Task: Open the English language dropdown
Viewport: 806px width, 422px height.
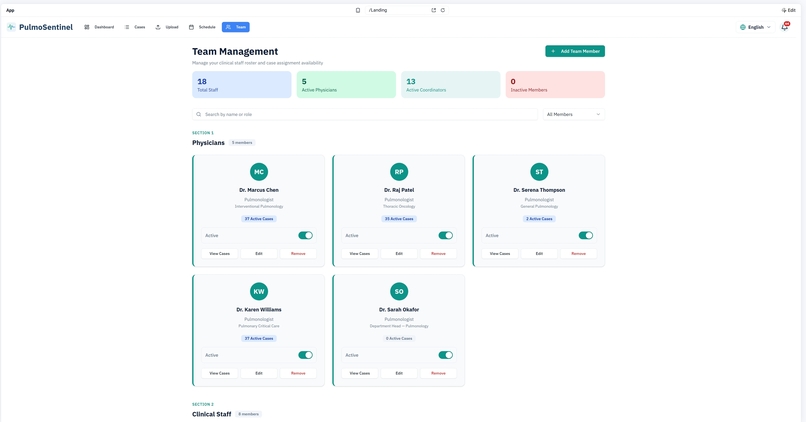Action: coord(755,27)
